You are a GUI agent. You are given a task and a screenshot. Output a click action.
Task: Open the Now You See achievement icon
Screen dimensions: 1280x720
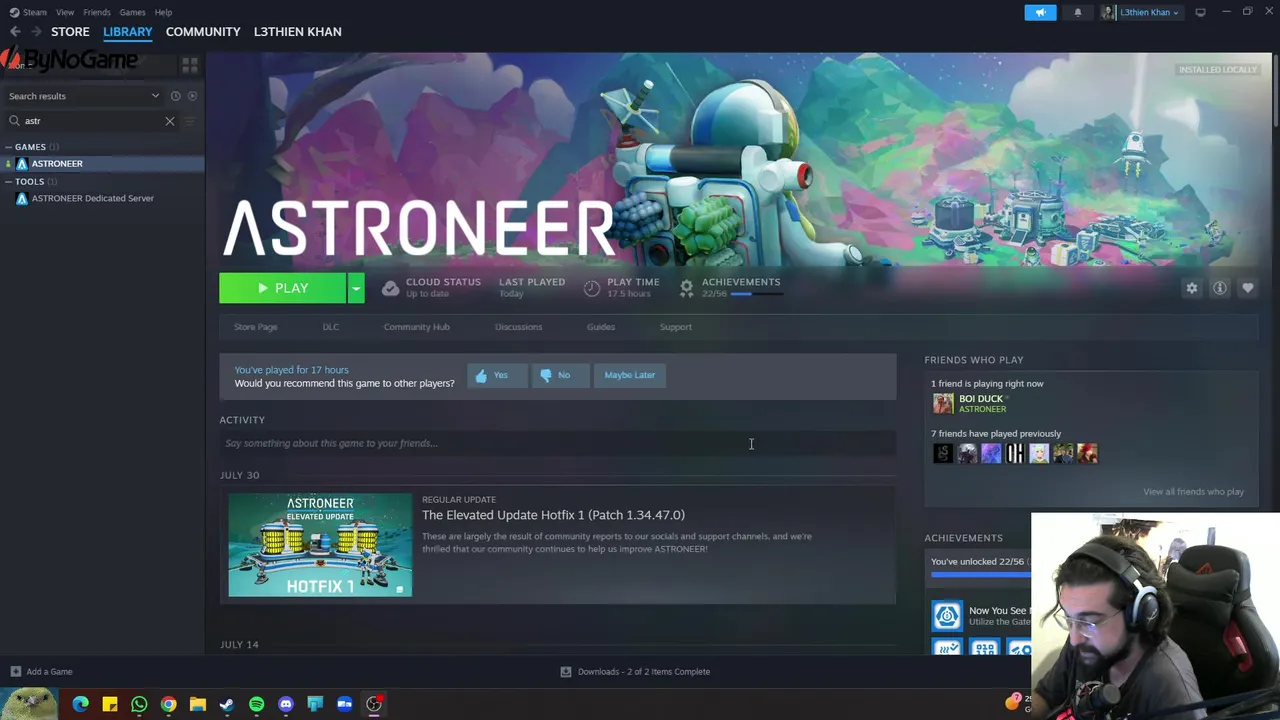pos(947,615)
